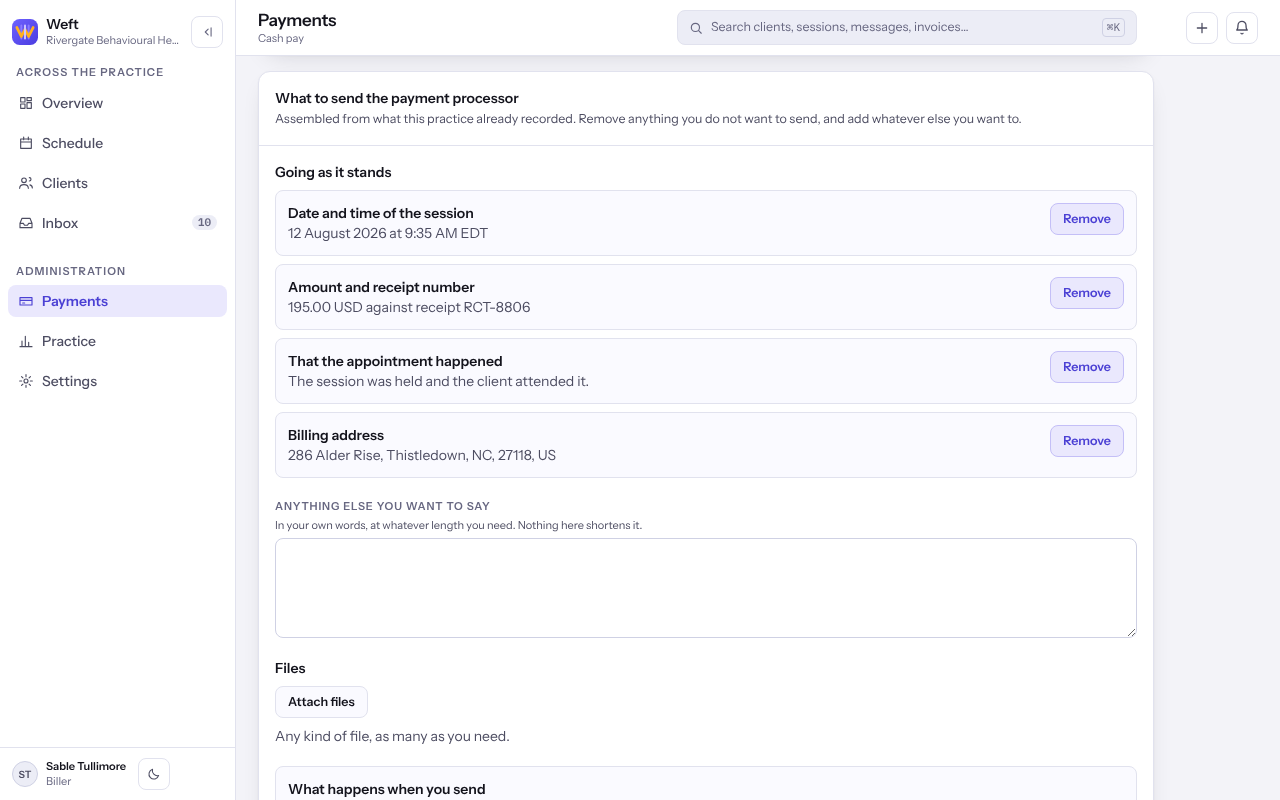Remove the Date and time of the session item
This screenshot has height=800, width=1280.
(x=1087, y=219)
